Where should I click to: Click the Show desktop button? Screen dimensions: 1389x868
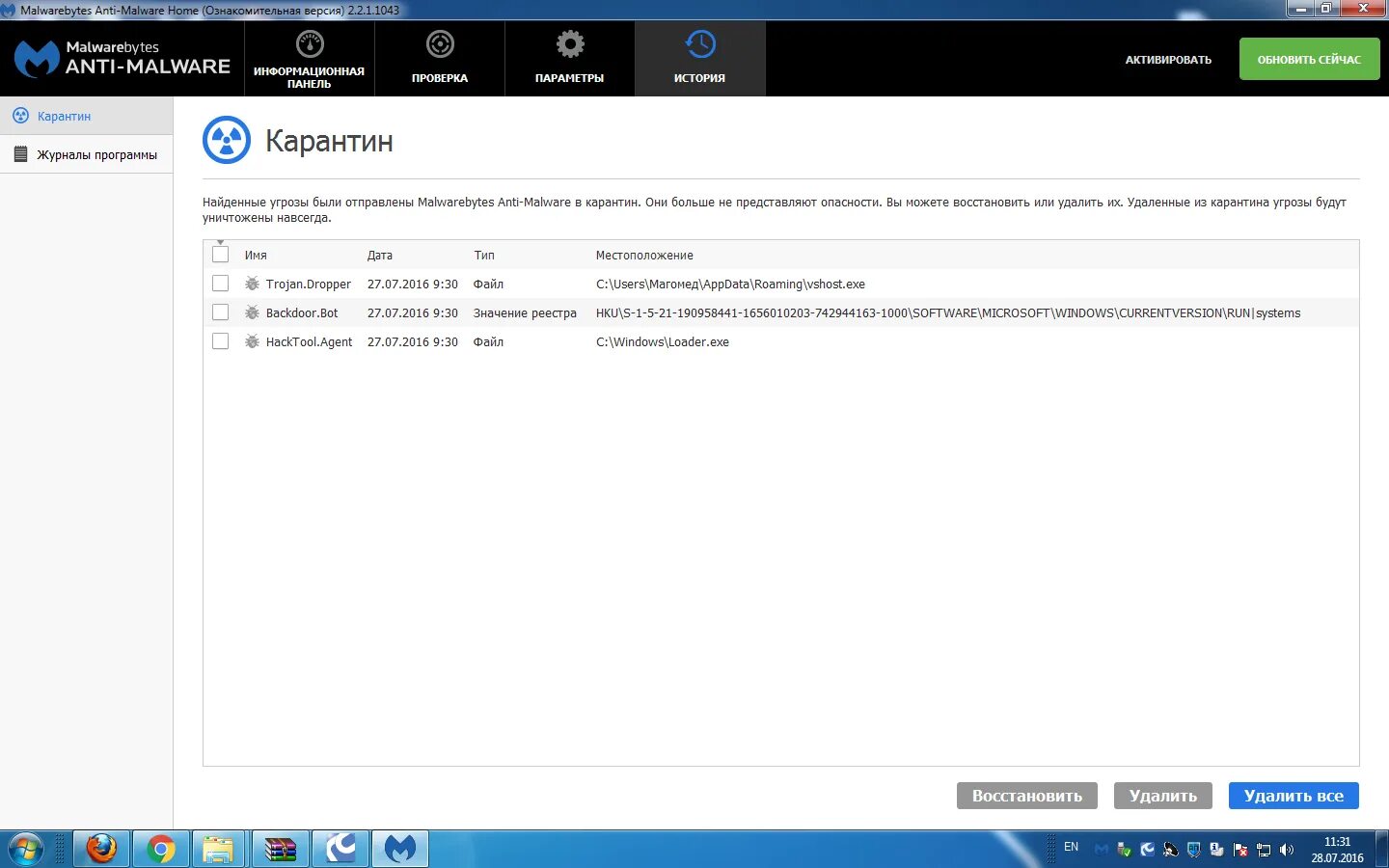pyautogui.click(x=1381, y=850)
